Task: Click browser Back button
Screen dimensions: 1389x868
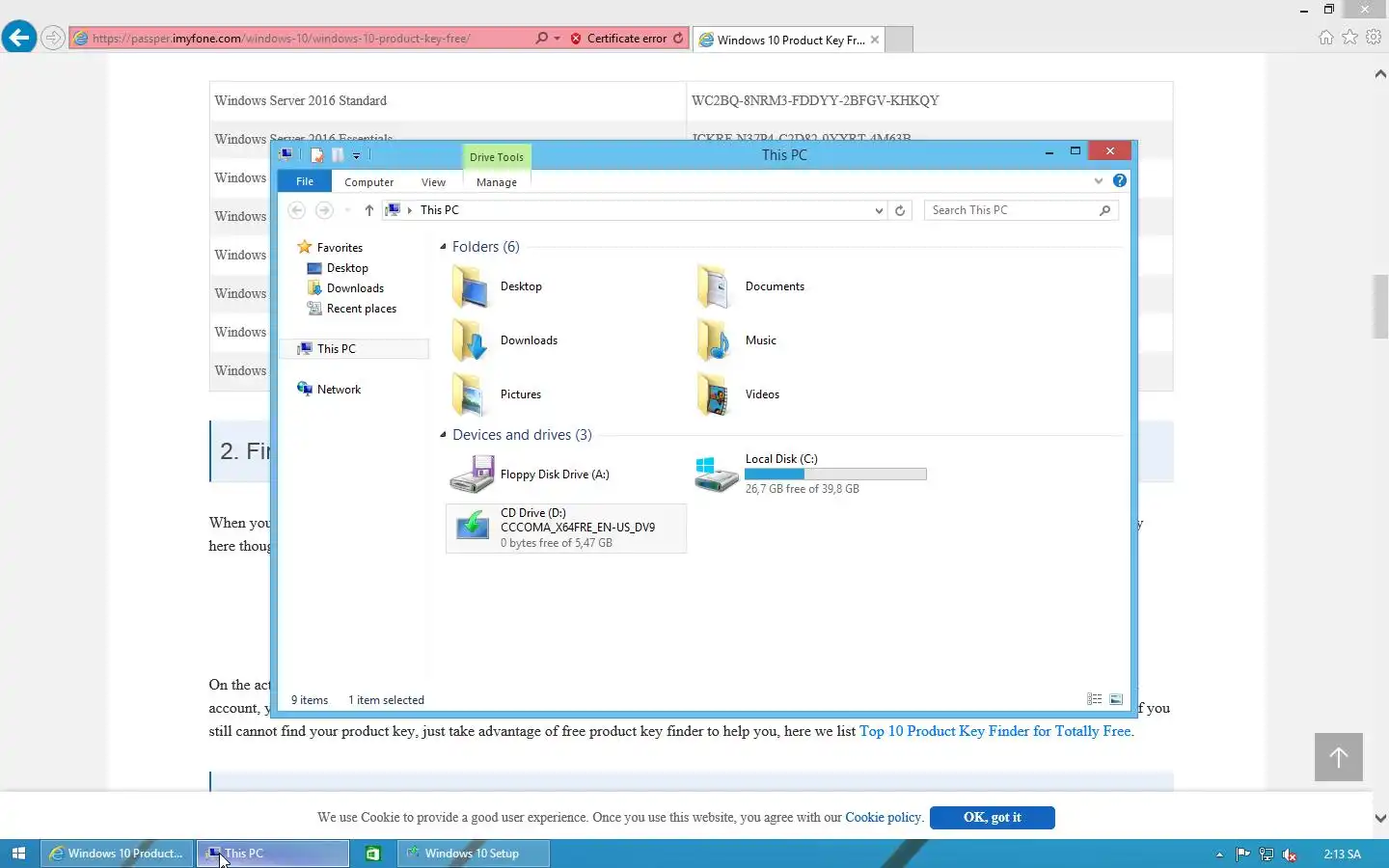Action: [x=18, y=38]
